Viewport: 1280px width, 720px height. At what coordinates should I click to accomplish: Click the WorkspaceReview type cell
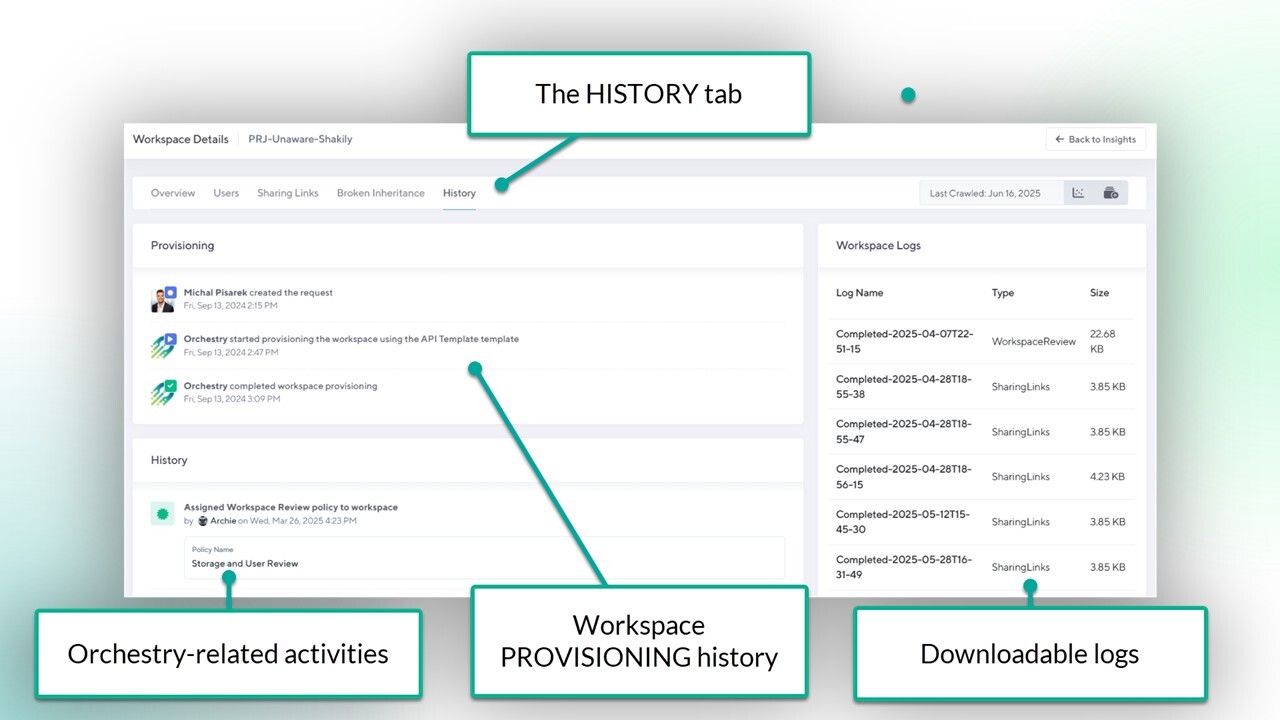(x=1034, y=342)
